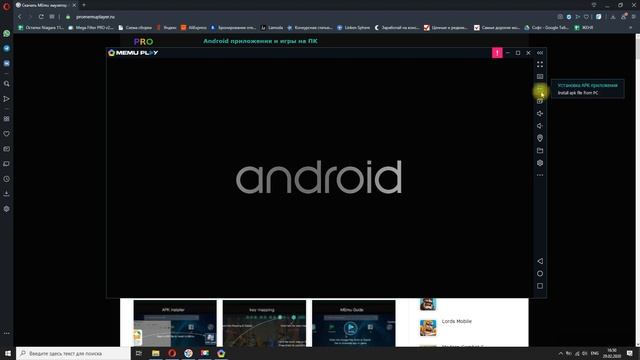Click page vertical scrollbar
This screenshot has height=360, width=640.
(637, 190)
